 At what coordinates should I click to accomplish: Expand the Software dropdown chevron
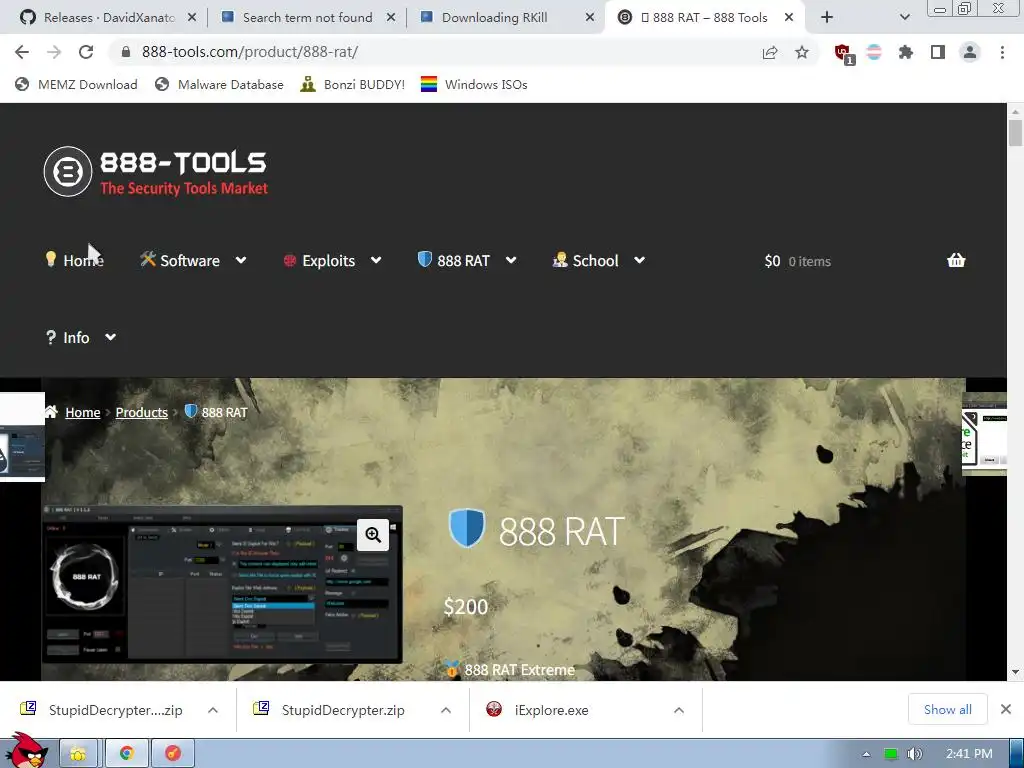[x=241, y=260]
